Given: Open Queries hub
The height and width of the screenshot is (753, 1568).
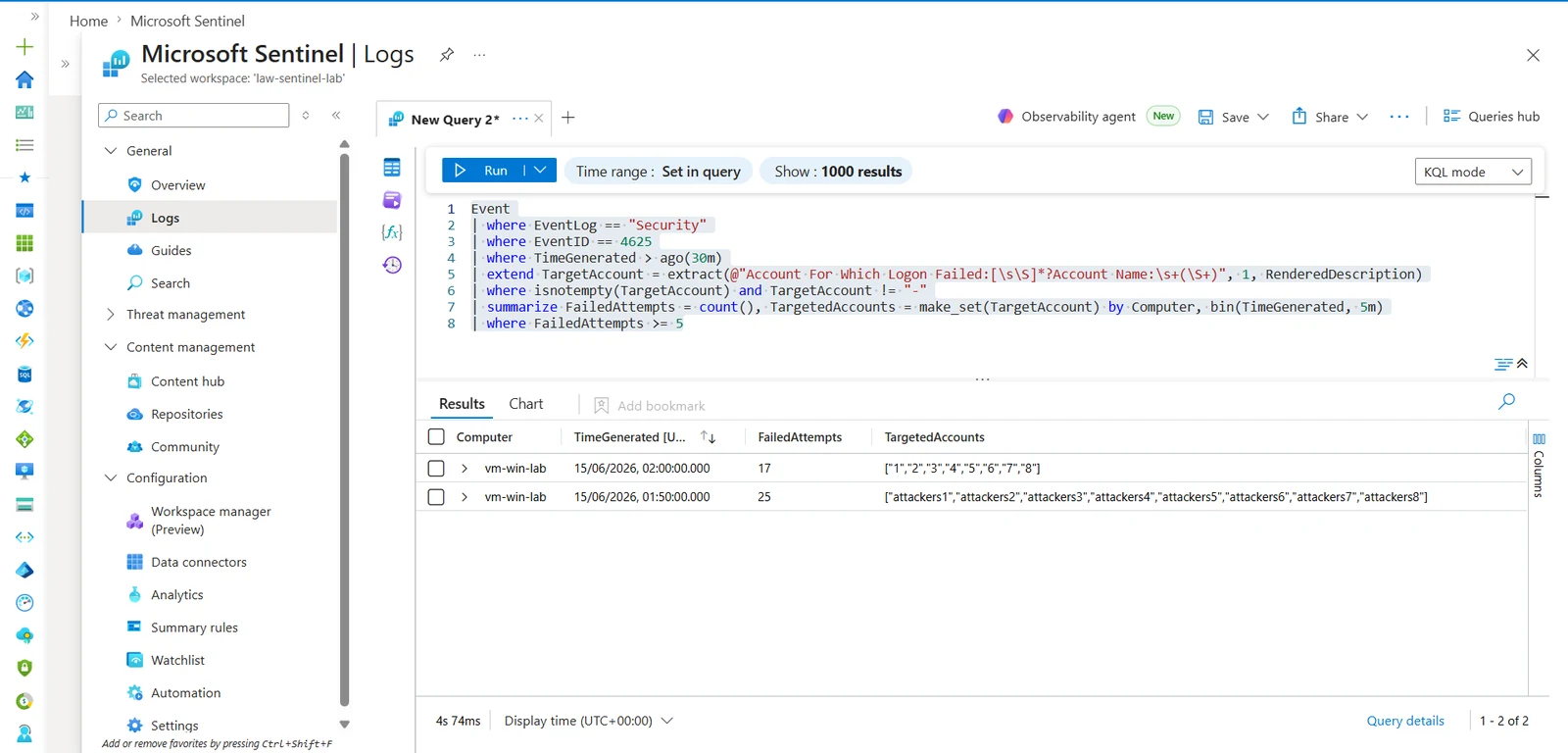Looking at the screenshot, I should coord(1491,117).
